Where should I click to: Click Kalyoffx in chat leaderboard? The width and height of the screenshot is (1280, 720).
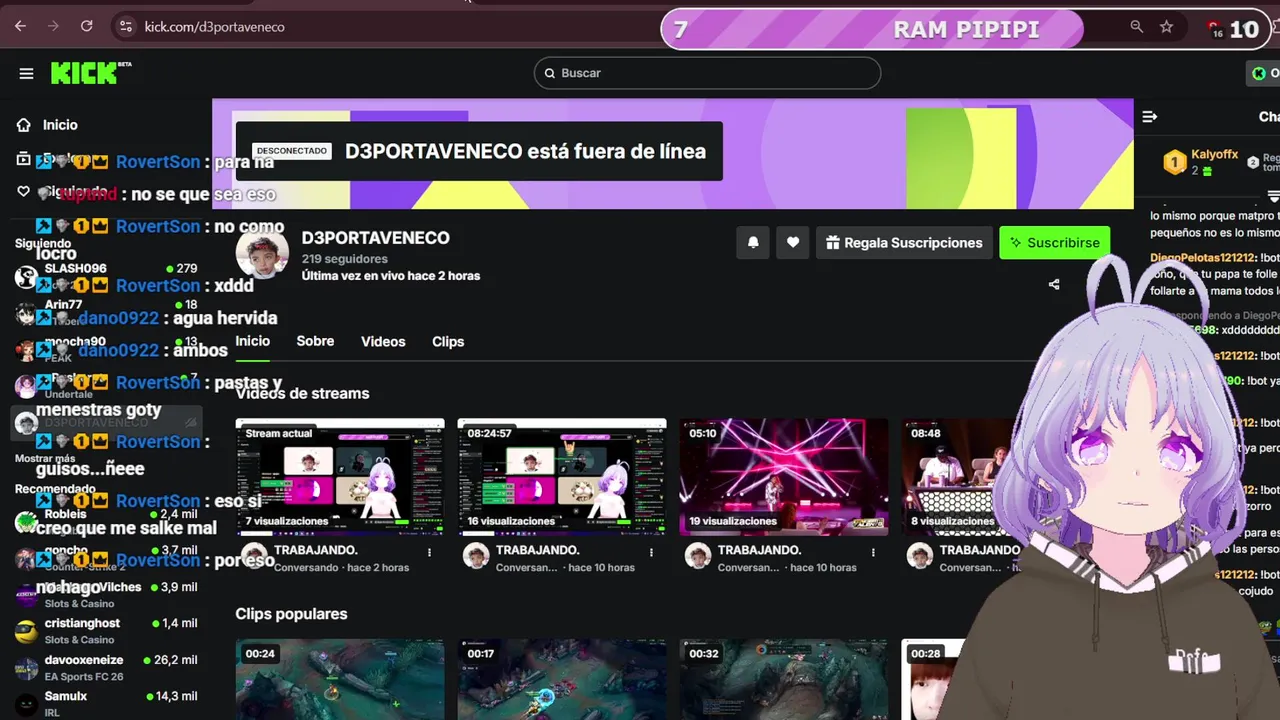coord(1214,155)
